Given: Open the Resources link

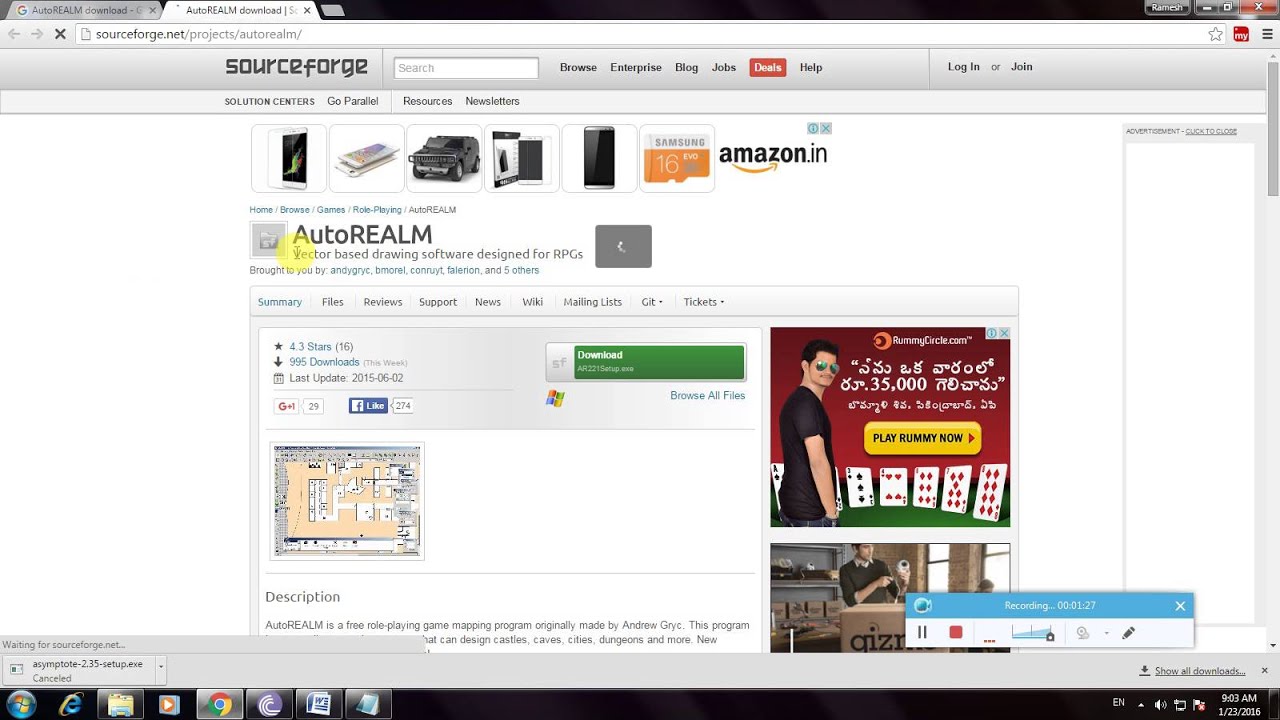Looking at the screenshot, I should tap(428, 101).
